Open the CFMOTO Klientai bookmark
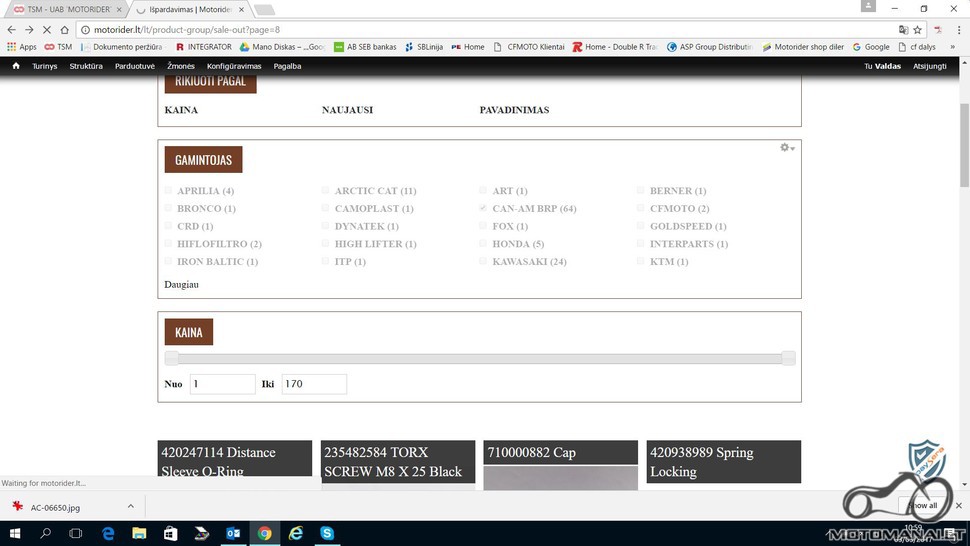Image resolution: width=970 pixels, height=546 pixels. pyautogui.click(x=529, y=47)
